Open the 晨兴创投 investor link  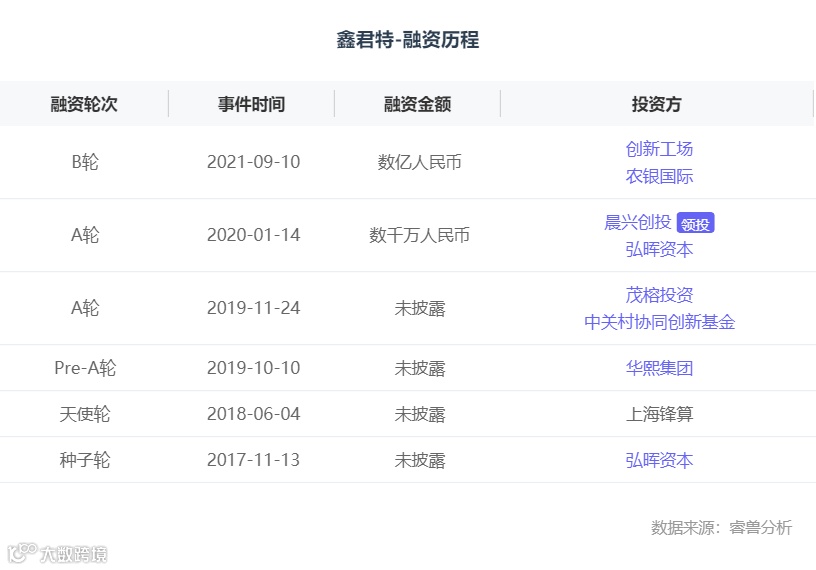coord(638,222)
